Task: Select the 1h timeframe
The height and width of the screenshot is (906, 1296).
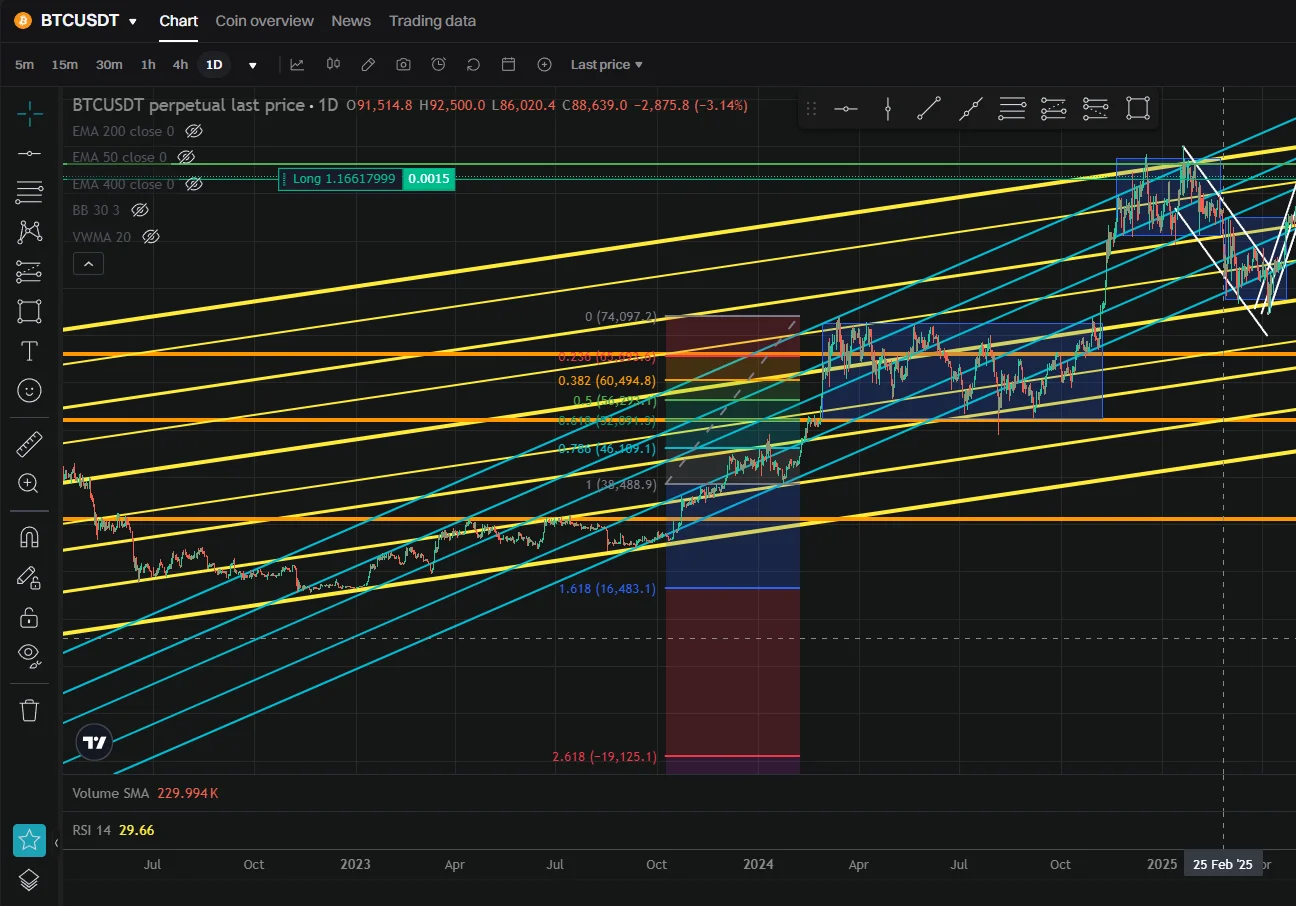Action: coord(148,64)
